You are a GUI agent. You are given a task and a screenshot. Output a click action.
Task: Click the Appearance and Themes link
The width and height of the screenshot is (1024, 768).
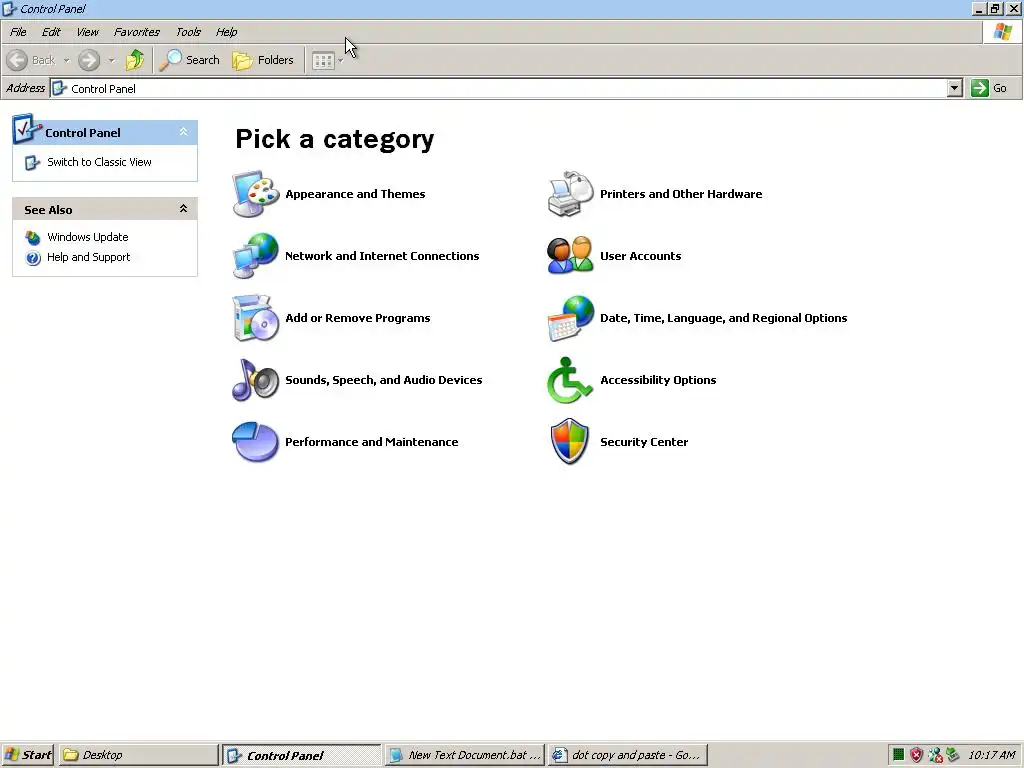(355, 194)
